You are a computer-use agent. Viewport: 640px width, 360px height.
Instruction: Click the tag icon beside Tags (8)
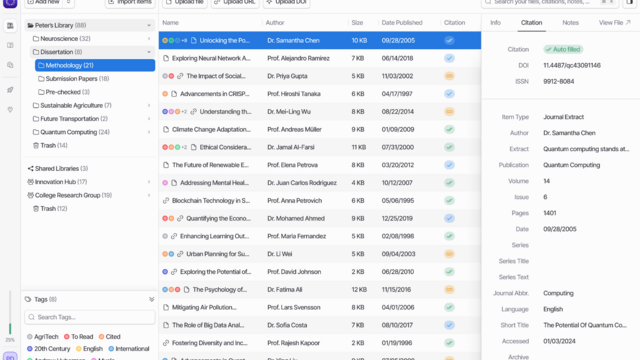click(28, 299)
